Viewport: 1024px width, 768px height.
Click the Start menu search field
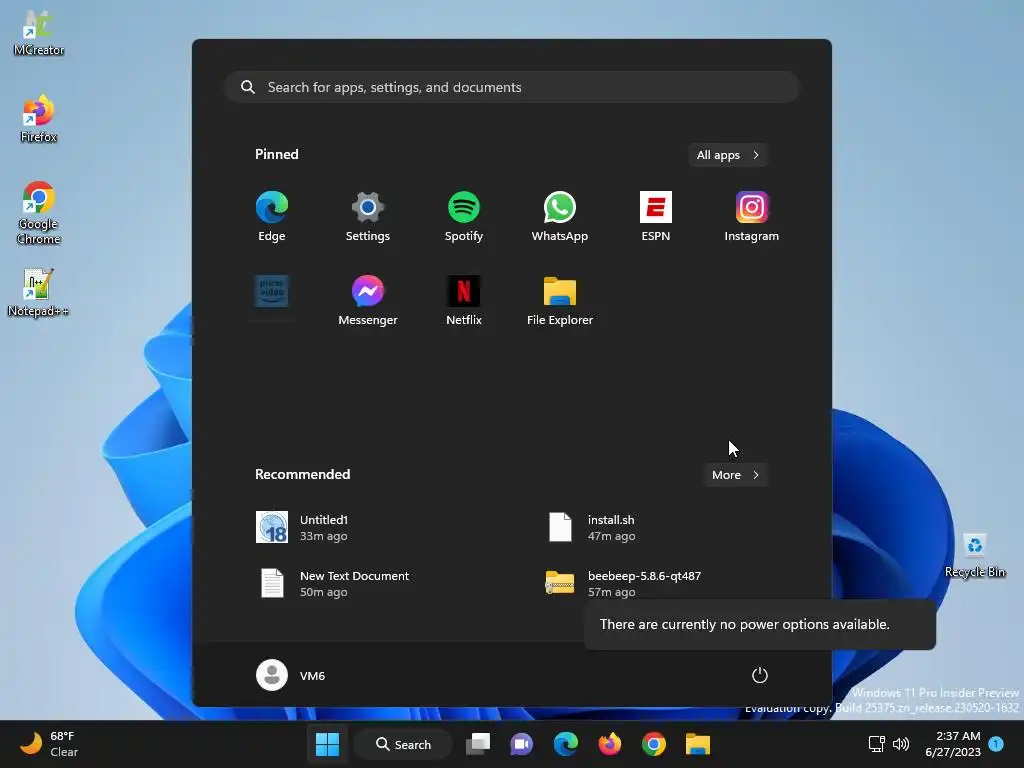(x=512, y=87)
